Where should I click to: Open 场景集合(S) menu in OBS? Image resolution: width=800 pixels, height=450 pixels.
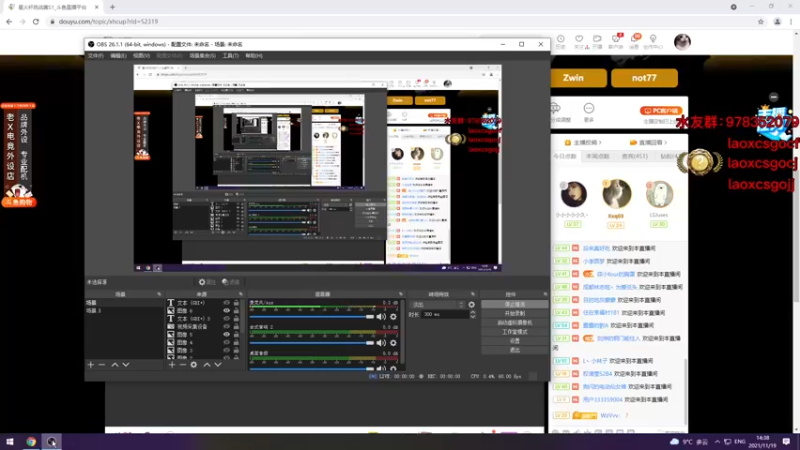coord(203,56)
